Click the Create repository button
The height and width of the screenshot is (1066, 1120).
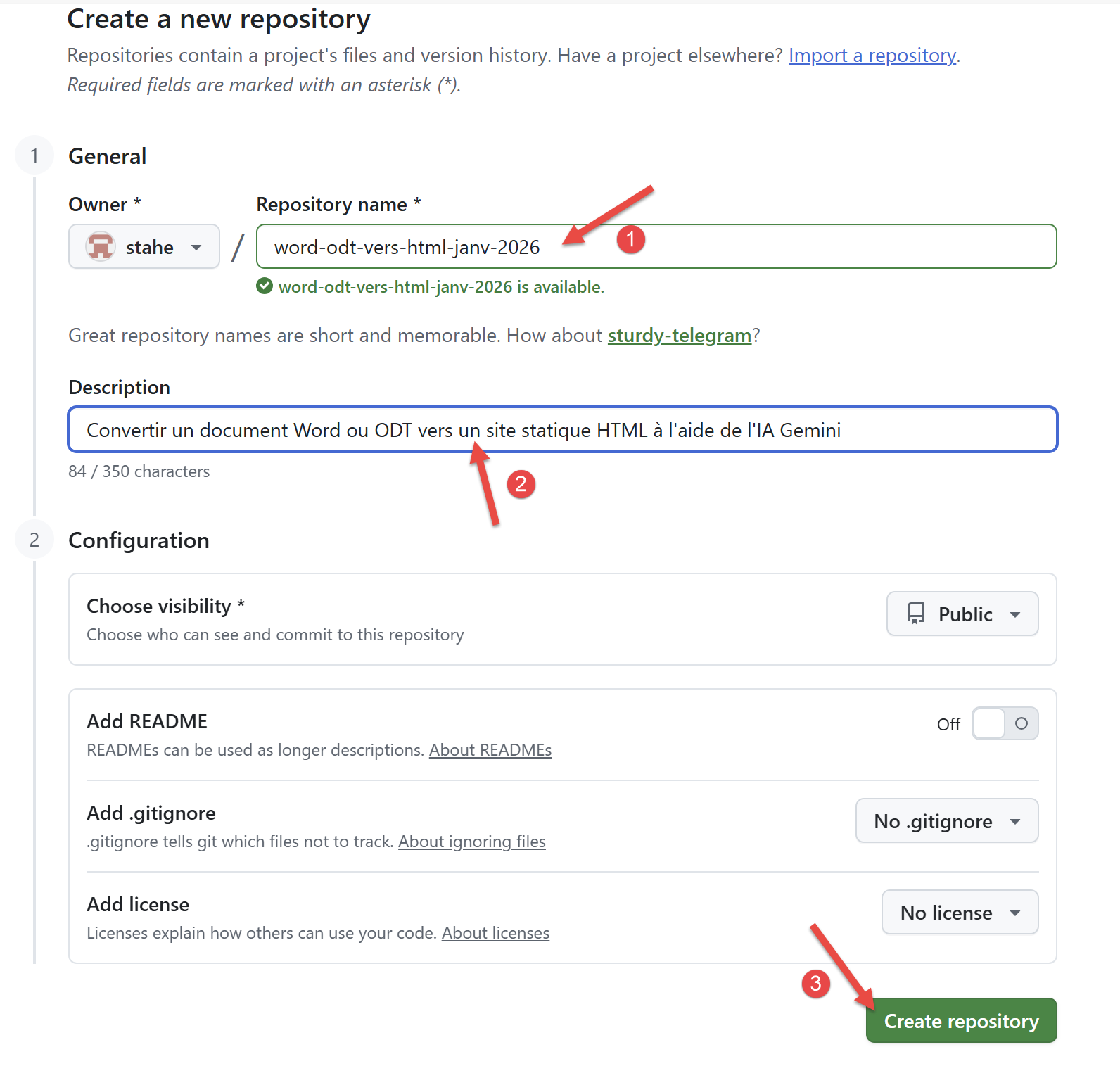coord(961,1021)
